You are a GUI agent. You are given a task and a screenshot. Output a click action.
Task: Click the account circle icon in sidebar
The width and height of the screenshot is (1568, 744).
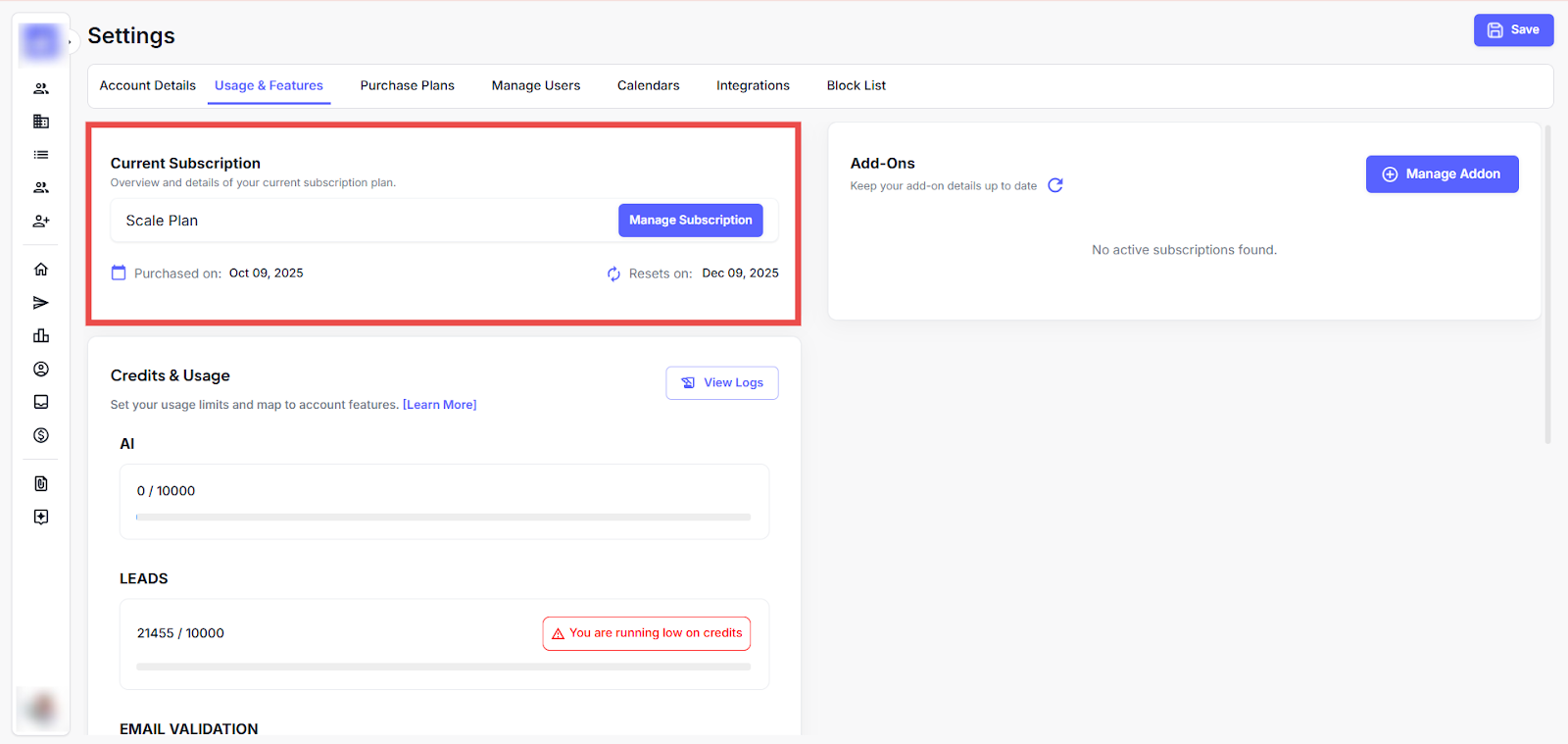[x=41, y=370]
